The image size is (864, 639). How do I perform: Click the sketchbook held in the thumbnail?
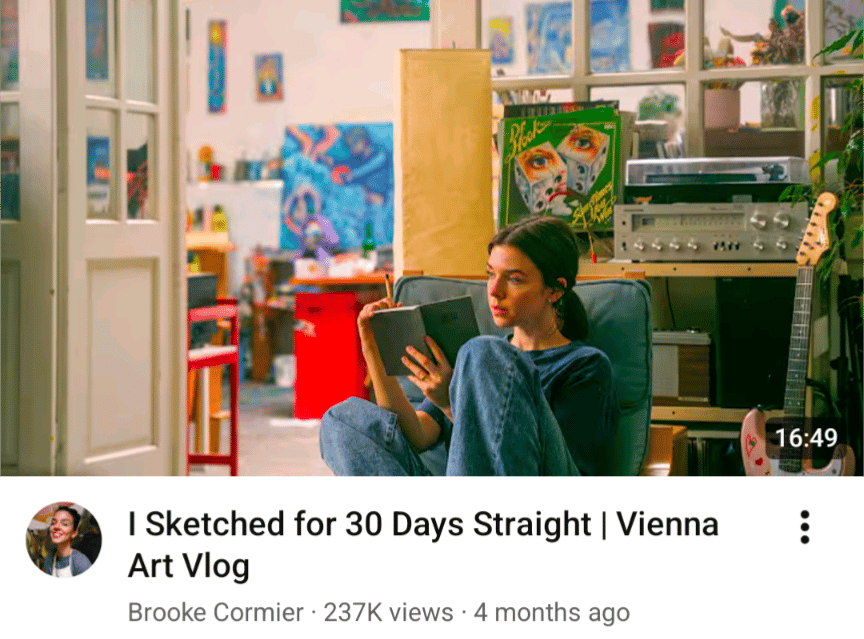coord(423,333)
